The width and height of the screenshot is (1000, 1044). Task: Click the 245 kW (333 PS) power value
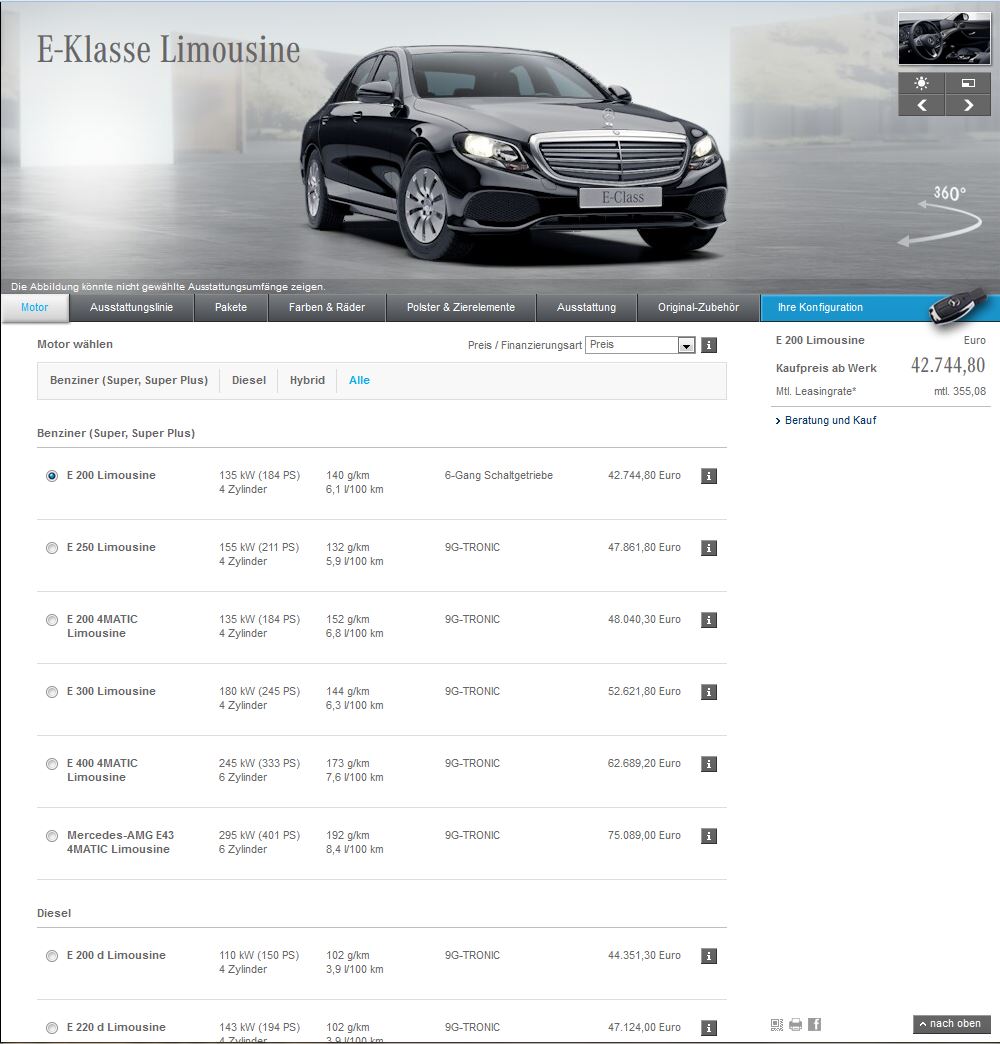[x=259, y=763]
